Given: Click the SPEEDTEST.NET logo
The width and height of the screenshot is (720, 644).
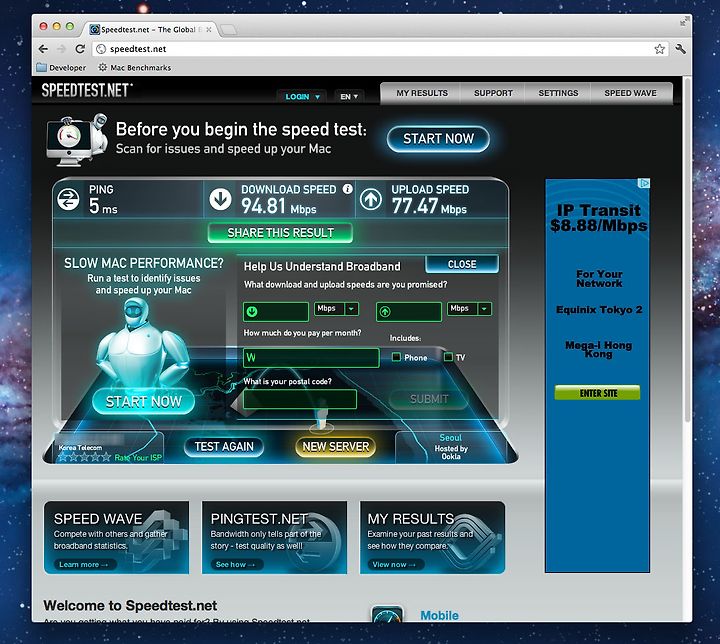Looking at the screenshot, I should tap(87, 90).
